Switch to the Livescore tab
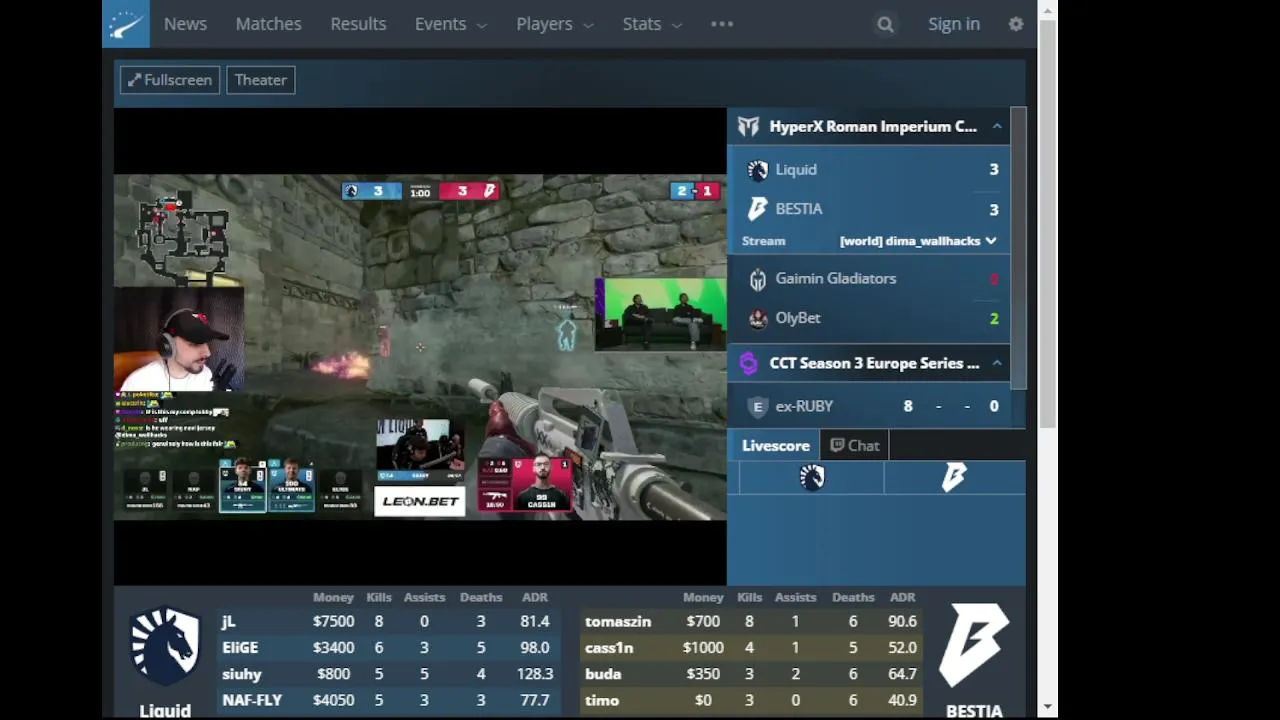The width and height of the screenshot is (1280, 720). point(776,446)
